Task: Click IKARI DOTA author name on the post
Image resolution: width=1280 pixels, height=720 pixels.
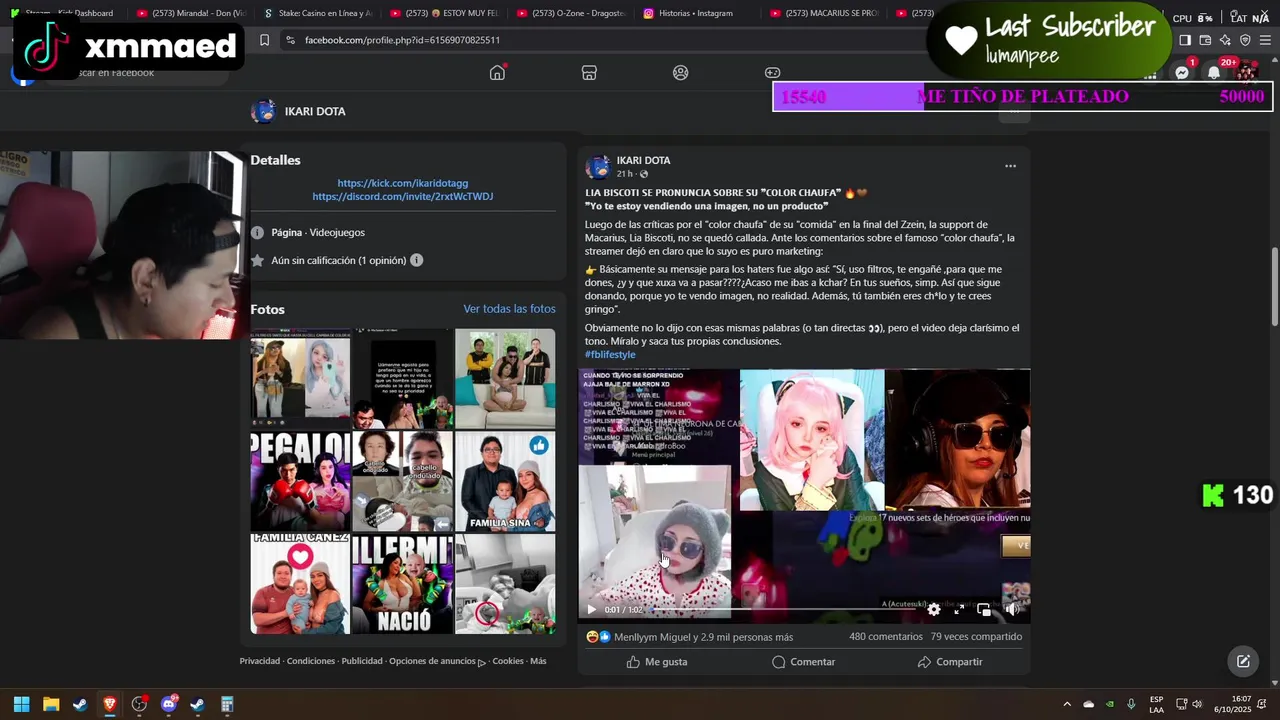Action: [x=643, y=160]
